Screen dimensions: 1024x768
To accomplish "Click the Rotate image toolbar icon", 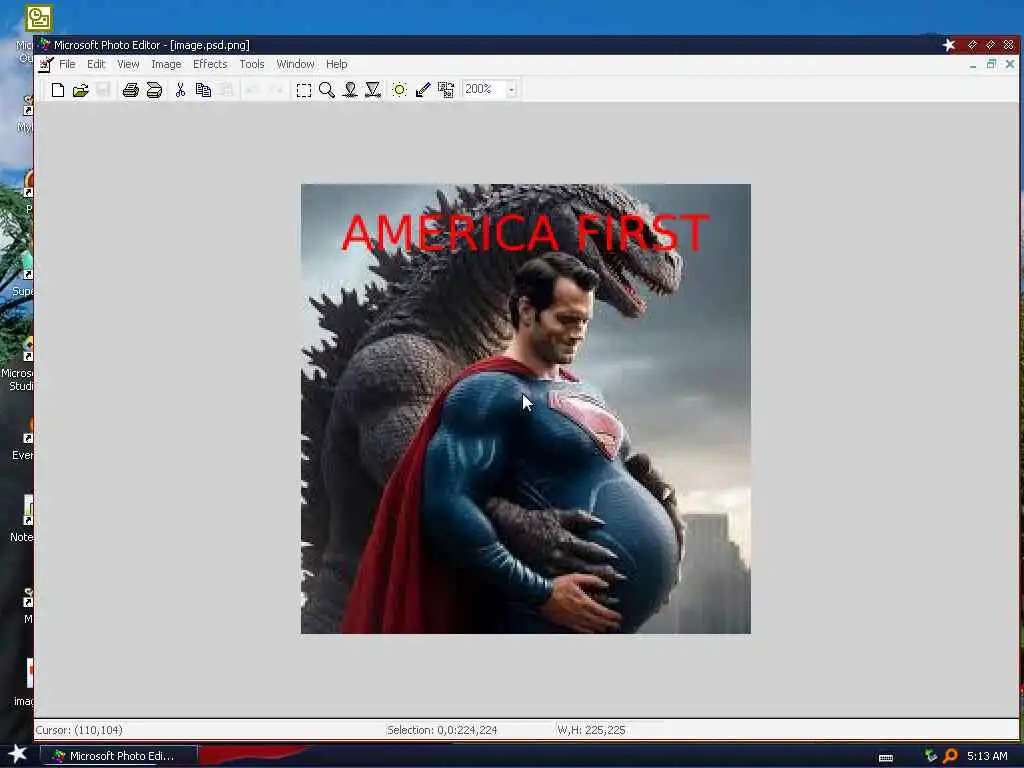I will coord(445,90).
